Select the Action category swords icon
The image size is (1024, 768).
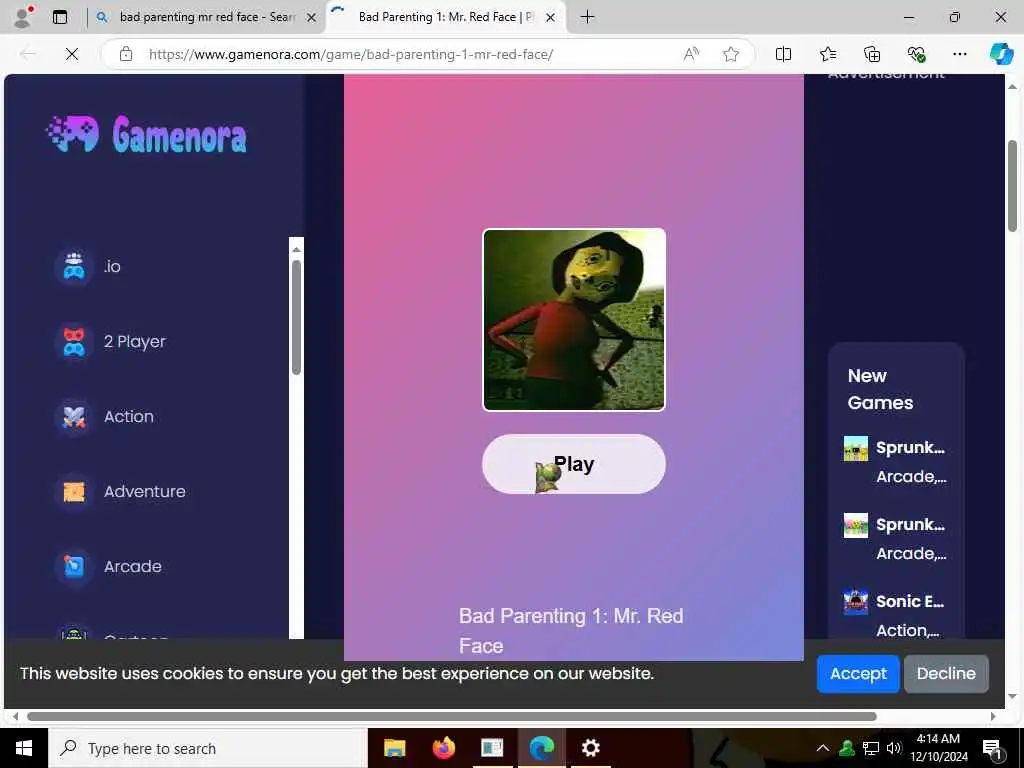(74, 417)
